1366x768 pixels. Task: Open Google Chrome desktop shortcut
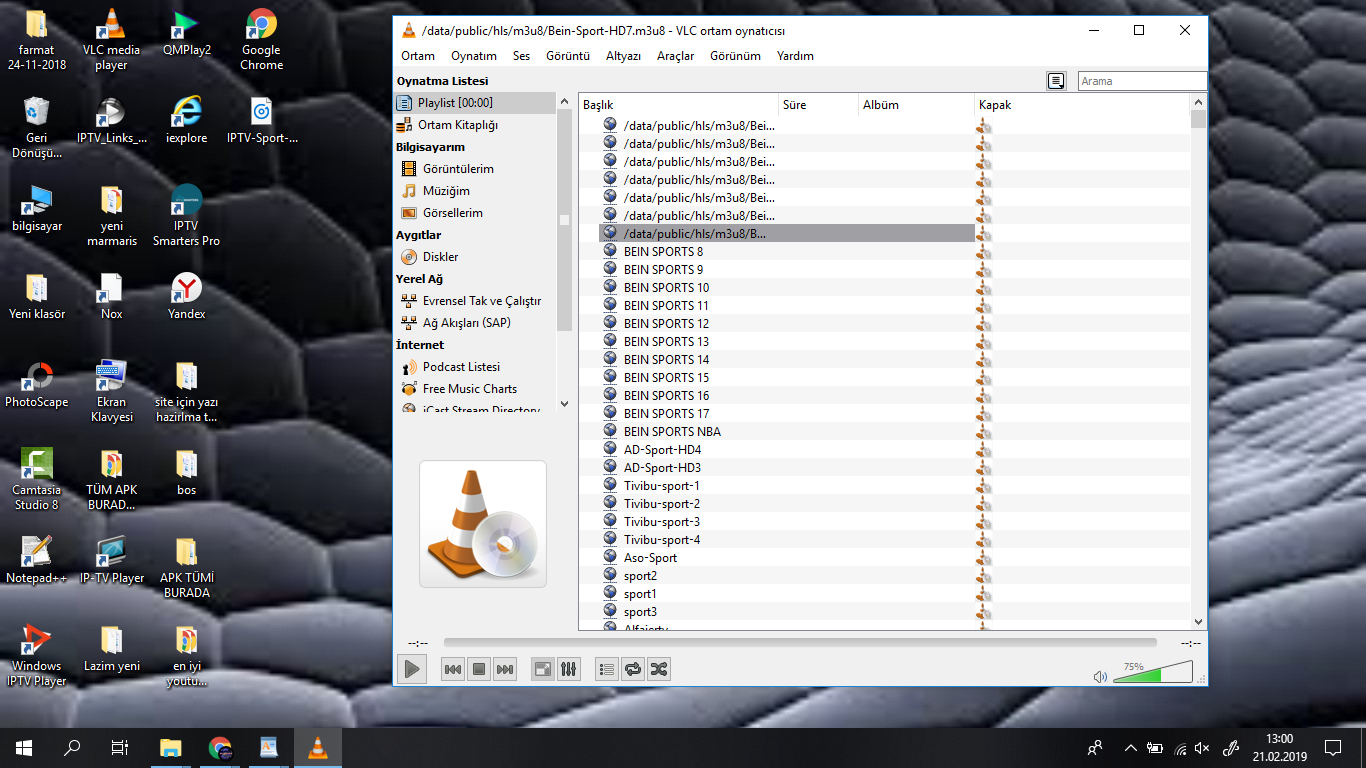click(261, 40)
